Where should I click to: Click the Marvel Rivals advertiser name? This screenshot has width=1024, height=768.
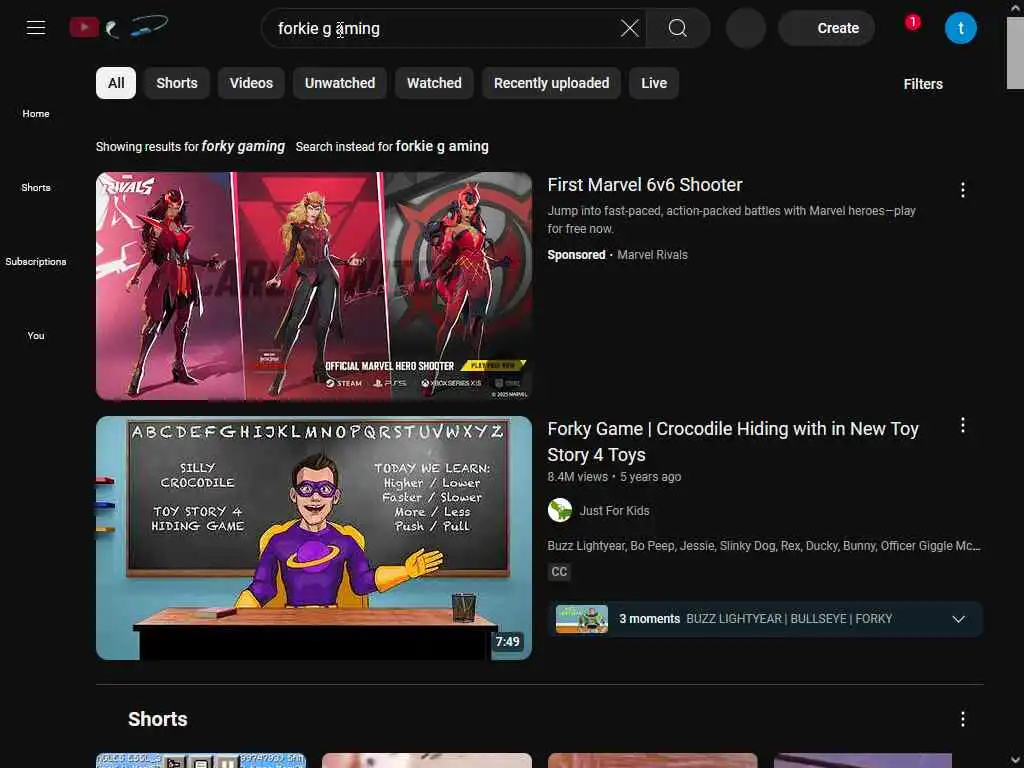click(x=652, y=255)
